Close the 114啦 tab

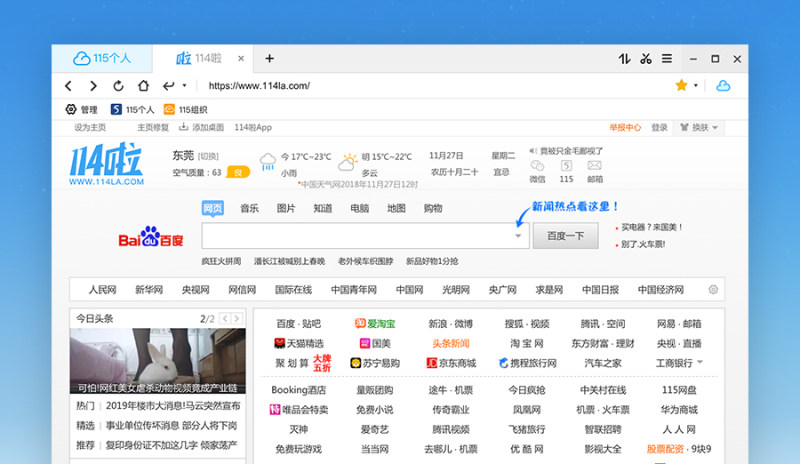click(x=241, y=59)
